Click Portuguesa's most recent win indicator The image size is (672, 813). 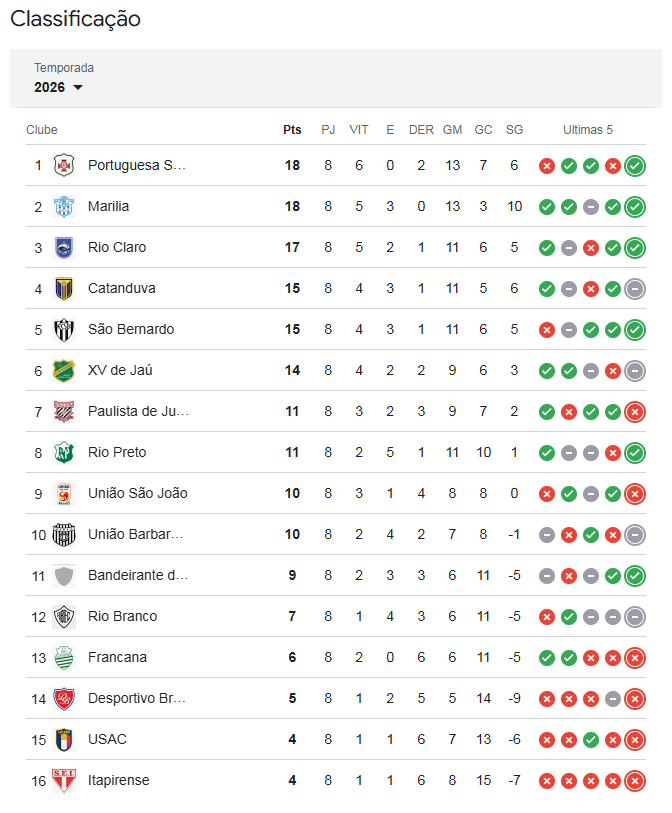pyautogui.click(x=635, y=166)
